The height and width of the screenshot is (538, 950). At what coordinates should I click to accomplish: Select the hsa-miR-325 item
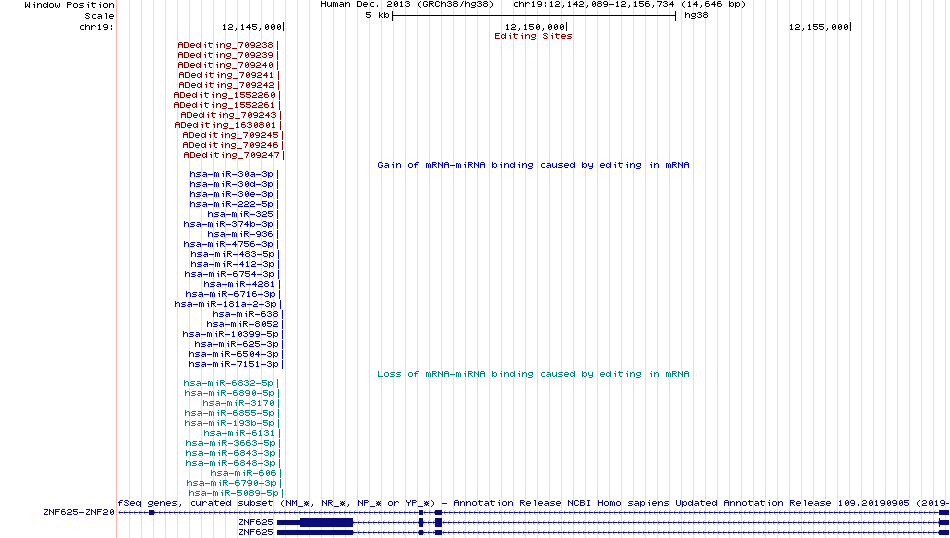[241, 214]
